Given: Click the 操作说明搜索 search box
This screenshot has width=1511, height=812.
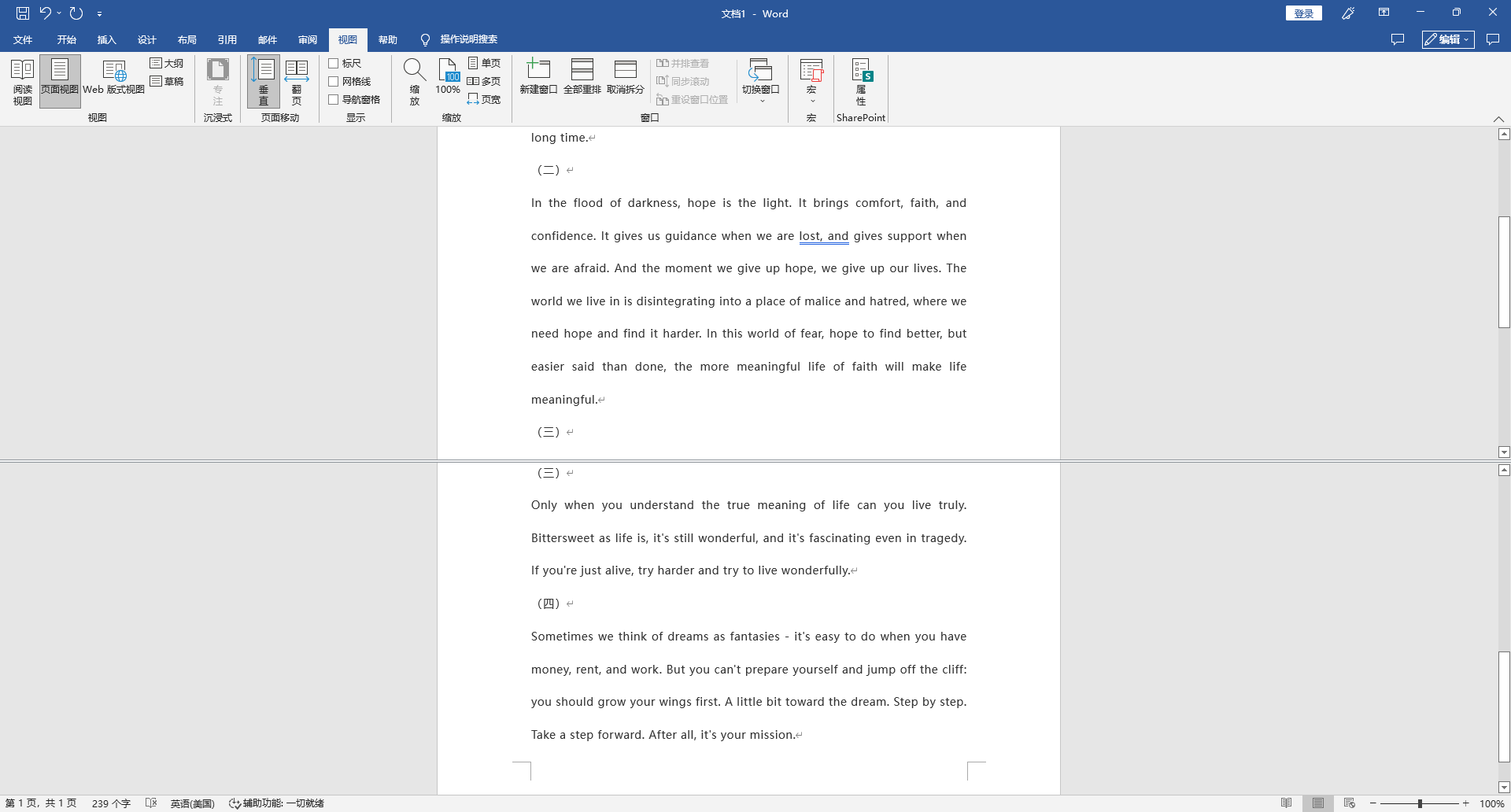Looking at the screenshot, I should (x=460, y=39).
